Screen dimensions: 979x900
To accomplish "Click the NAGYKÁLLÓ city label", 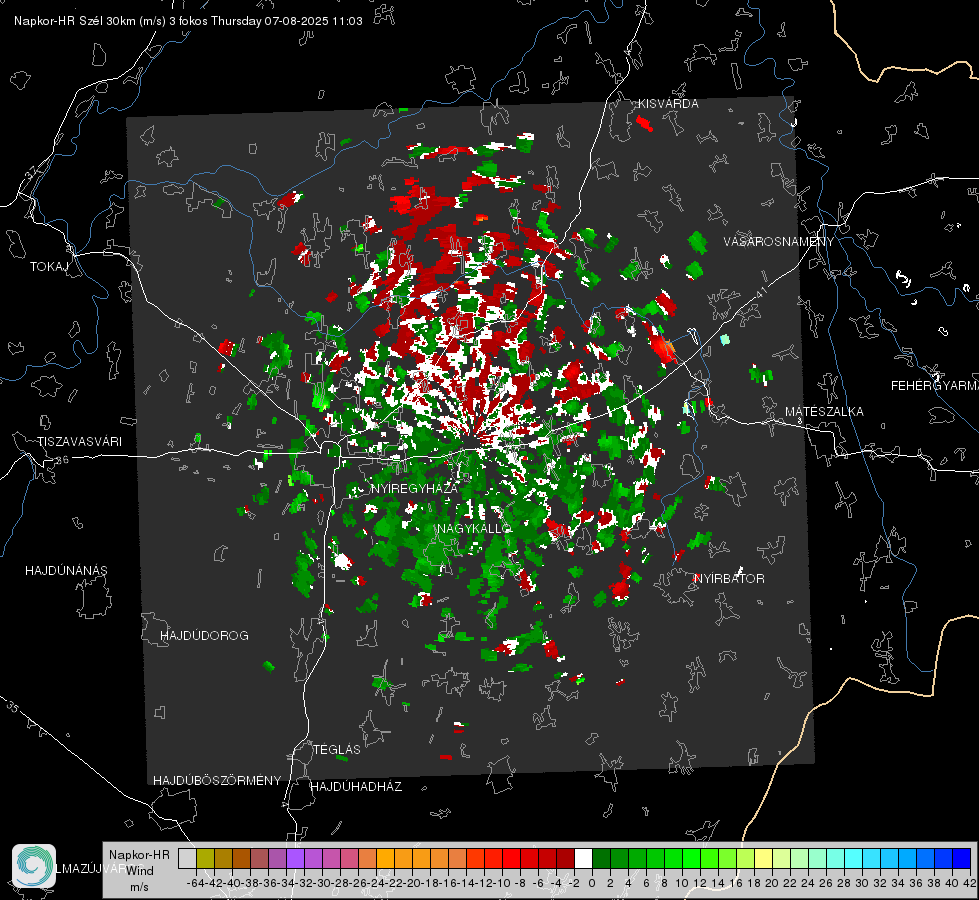I will 474,528.
